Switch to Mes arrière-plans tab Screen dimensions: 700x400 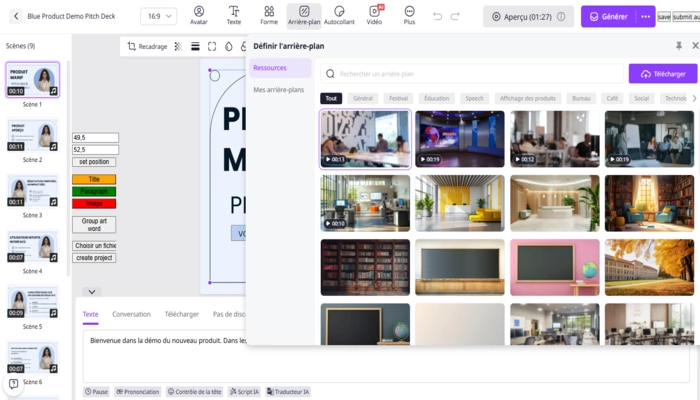click(x=279, y=90)
